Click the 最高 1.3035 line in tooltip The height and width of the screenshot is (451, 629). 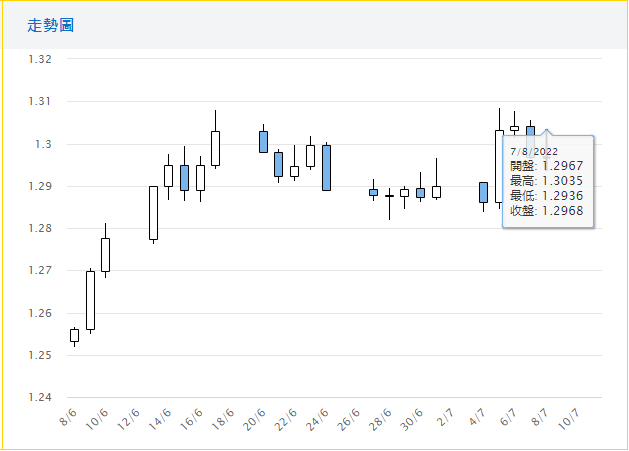(x=546, y=180)
